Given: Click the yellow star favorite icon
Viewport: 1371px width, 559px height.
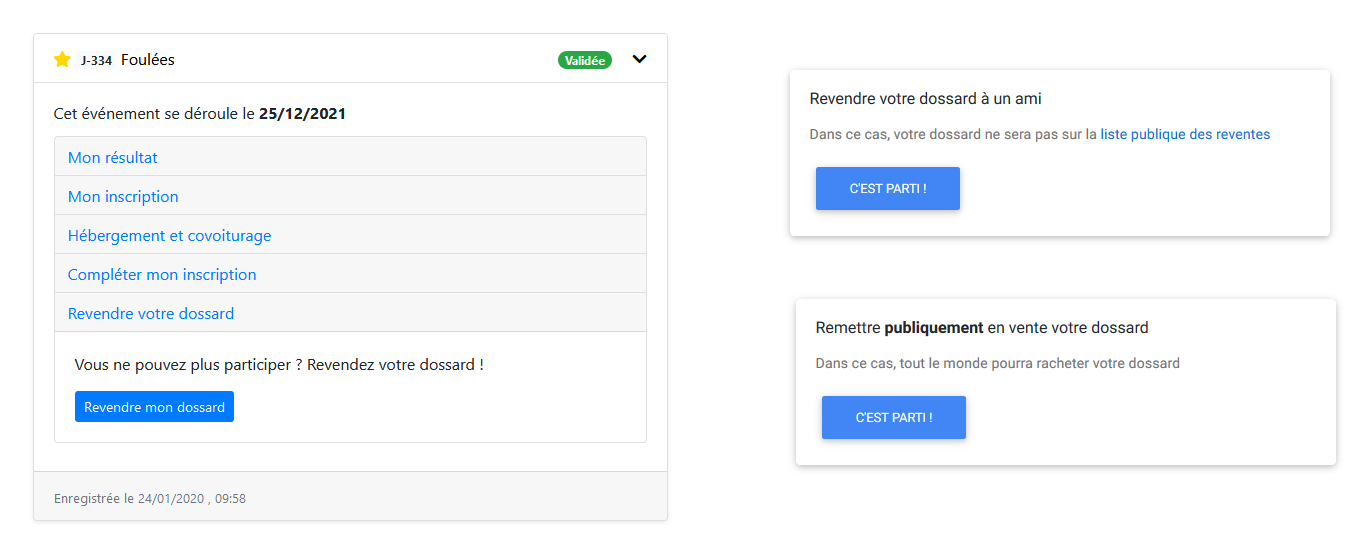Looking at the screenshot, I should tap(62, 60).
